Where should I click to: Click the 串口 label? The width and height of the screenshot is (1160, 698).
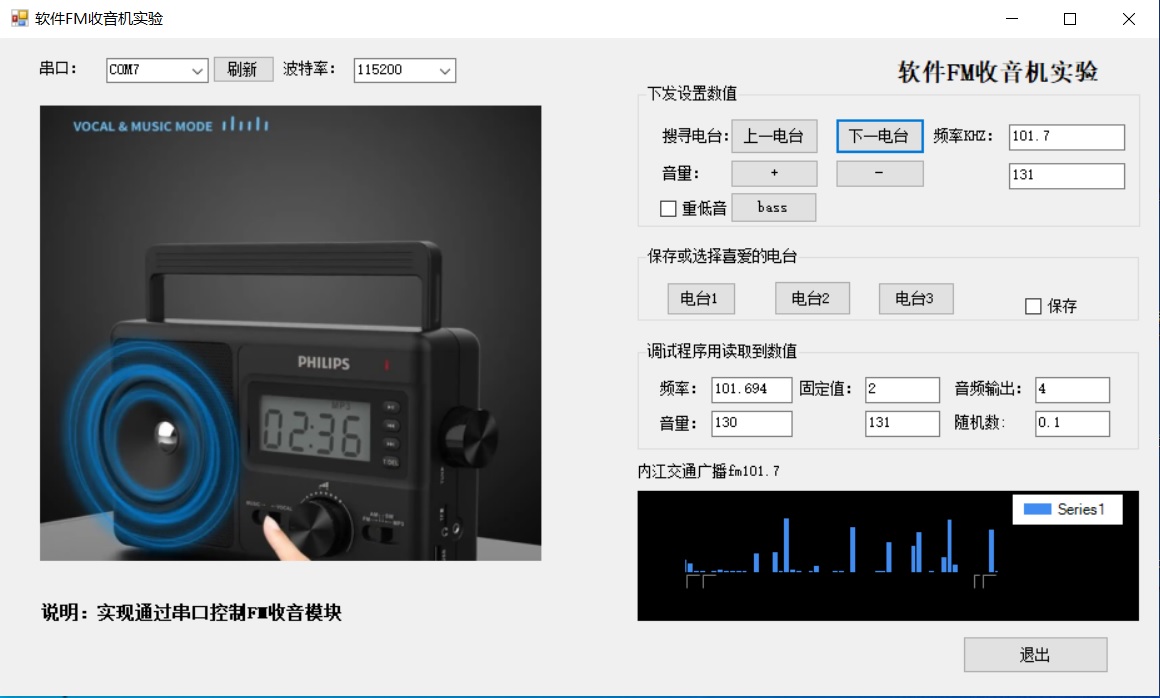[58, 69]
